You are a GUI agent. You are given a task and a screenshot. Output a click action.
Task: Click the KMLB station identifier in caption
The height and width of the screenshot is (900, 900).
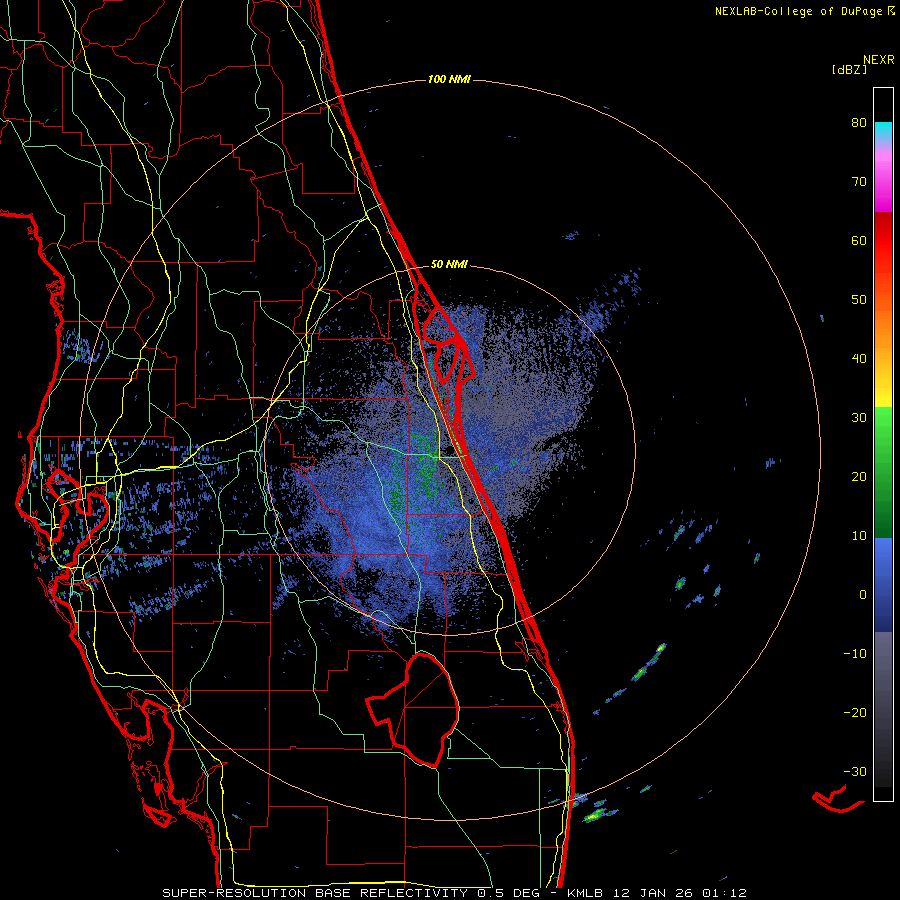584,893
